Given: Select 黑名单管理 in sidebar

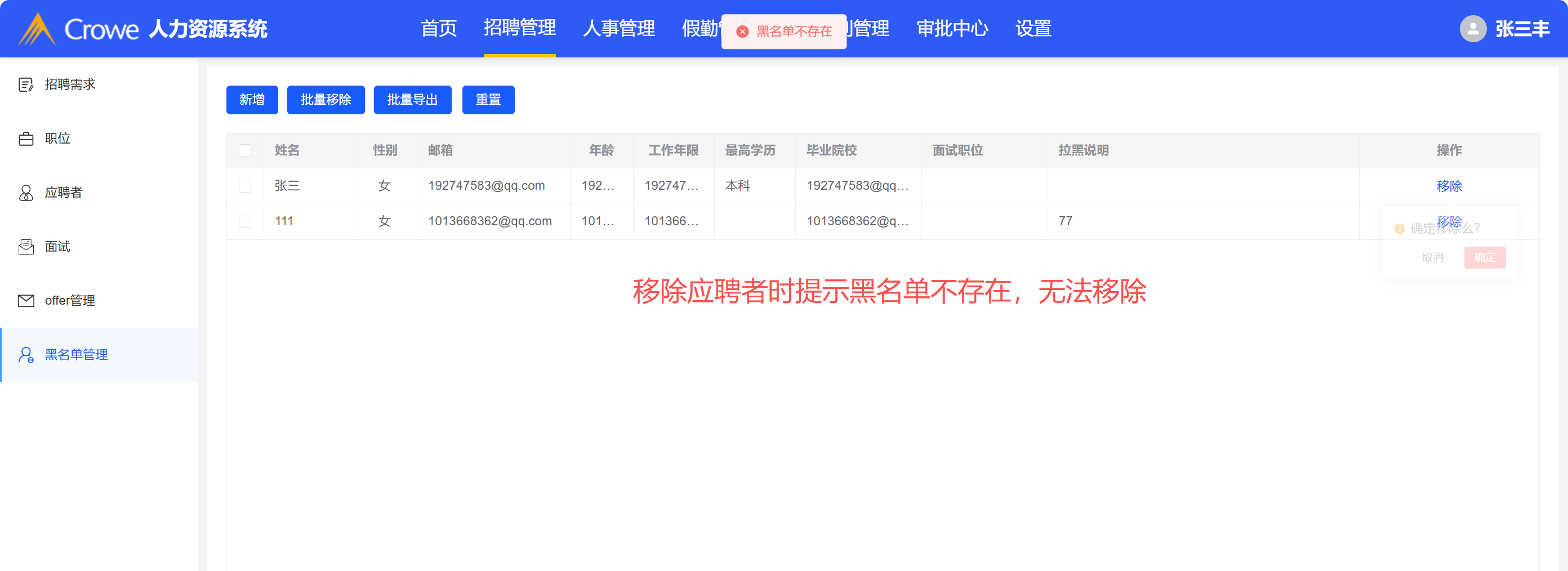Looking at the screenshot, I should click(99, 355).
